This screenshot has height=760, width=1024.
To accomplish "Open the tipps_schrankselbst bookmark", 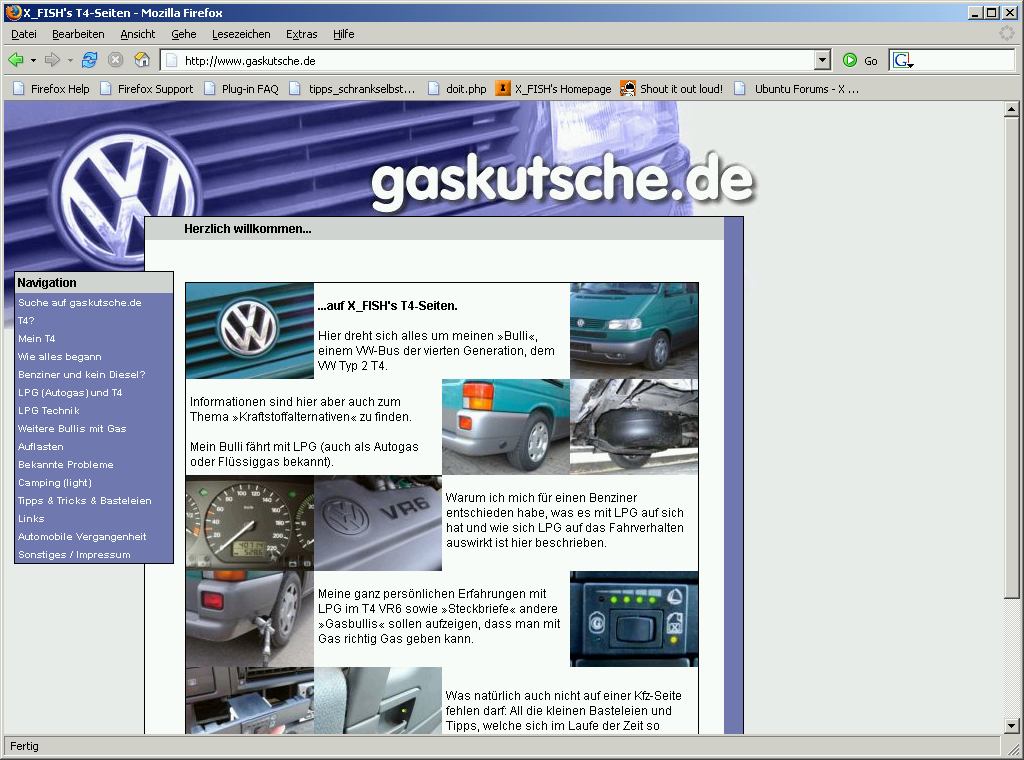I will 353,89.
